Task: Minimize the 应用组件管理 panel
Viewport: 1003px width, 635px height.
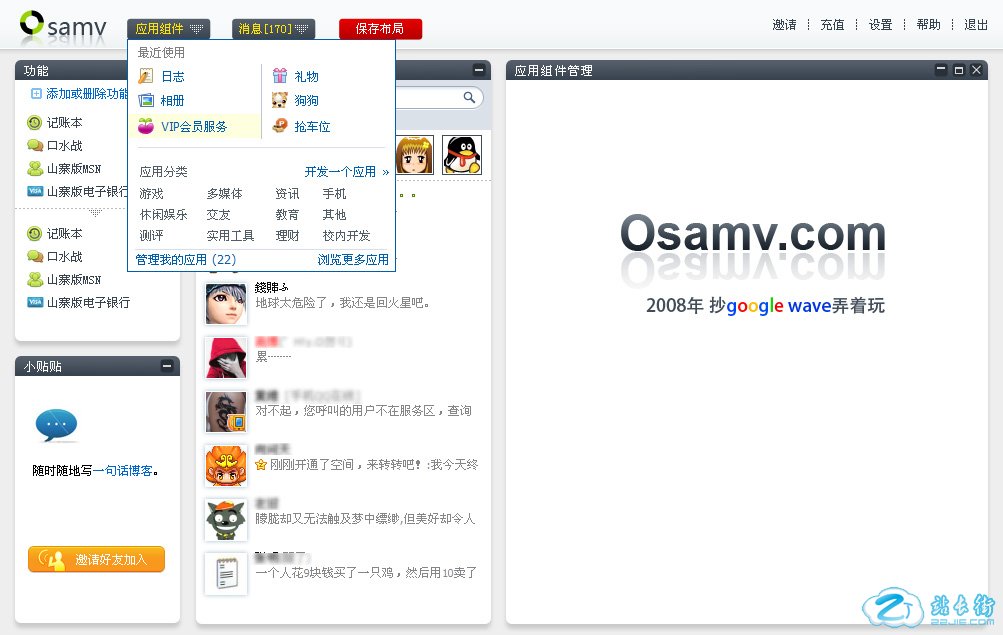Action: point(941,70)
